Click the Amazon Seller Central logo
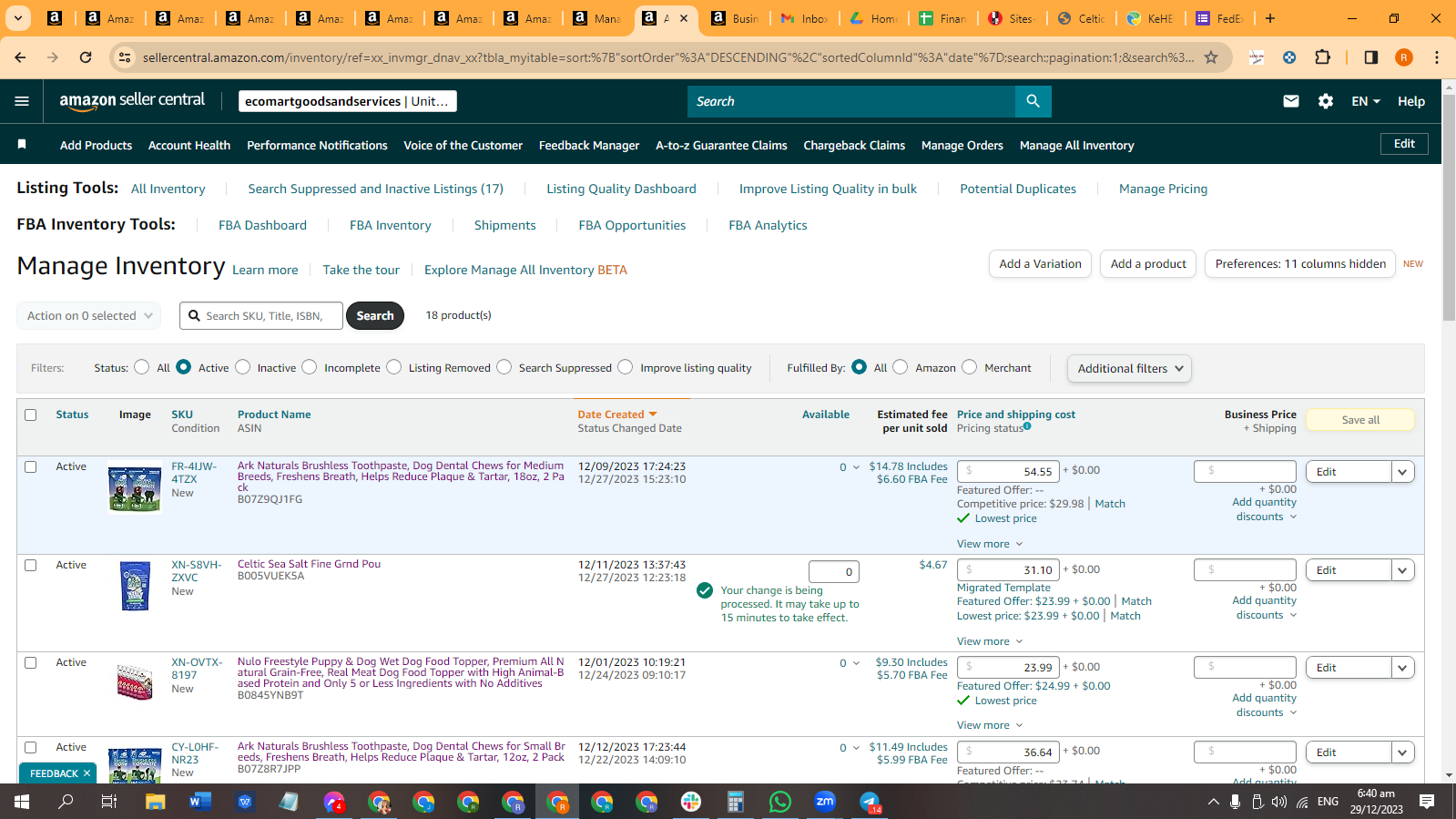The width and height of the screenshot is (1456, 819). coord(132,101)
